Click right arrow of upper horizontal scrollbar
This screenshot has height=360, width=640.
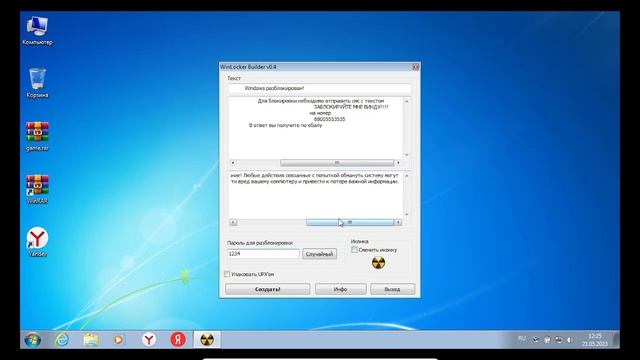point(398,163)
